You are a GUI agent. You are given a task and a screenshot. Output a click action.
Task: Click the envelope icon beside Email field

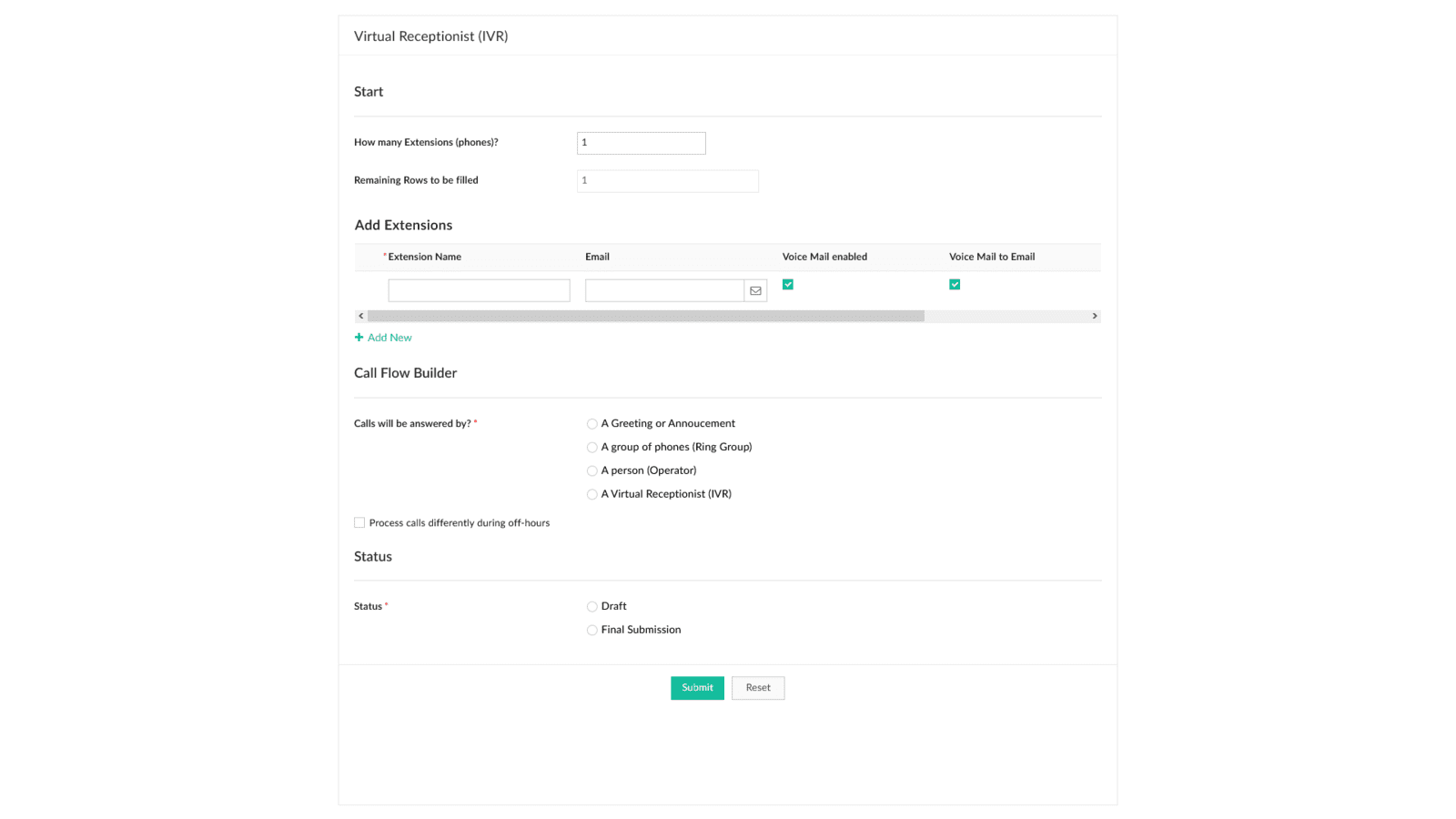(755, 291)
